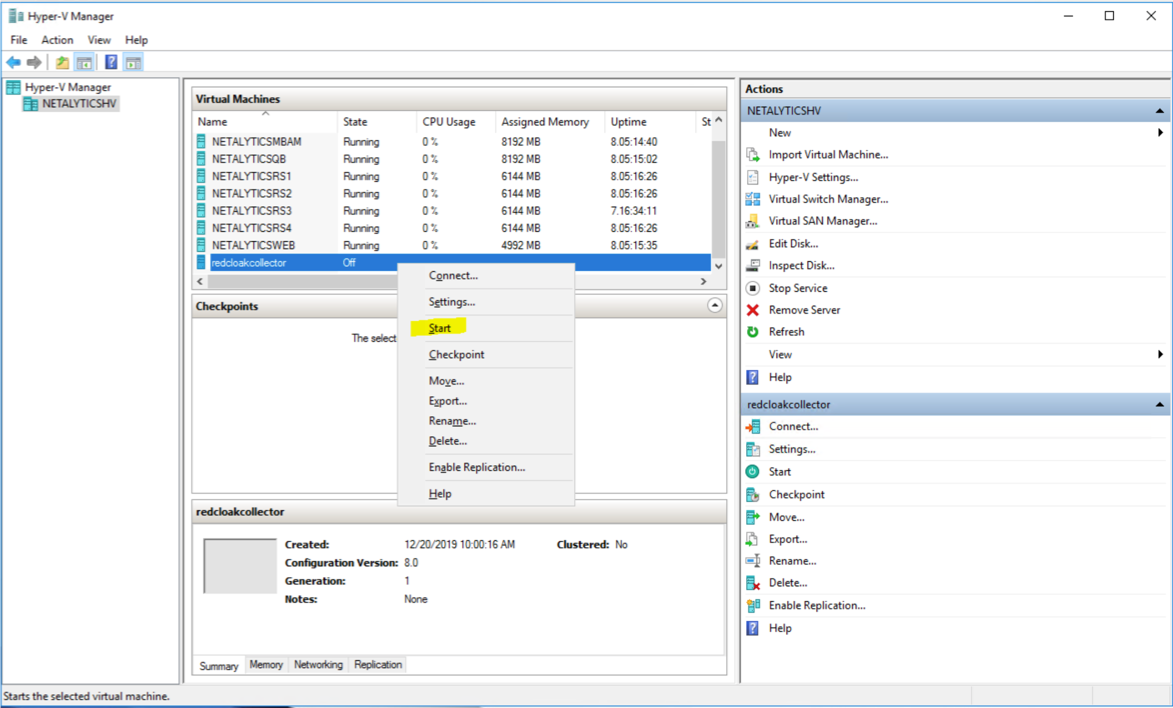Screen dimensions: 1173x708
Task: Click the Move icon in Actions pane
Action: click(753, 517)
